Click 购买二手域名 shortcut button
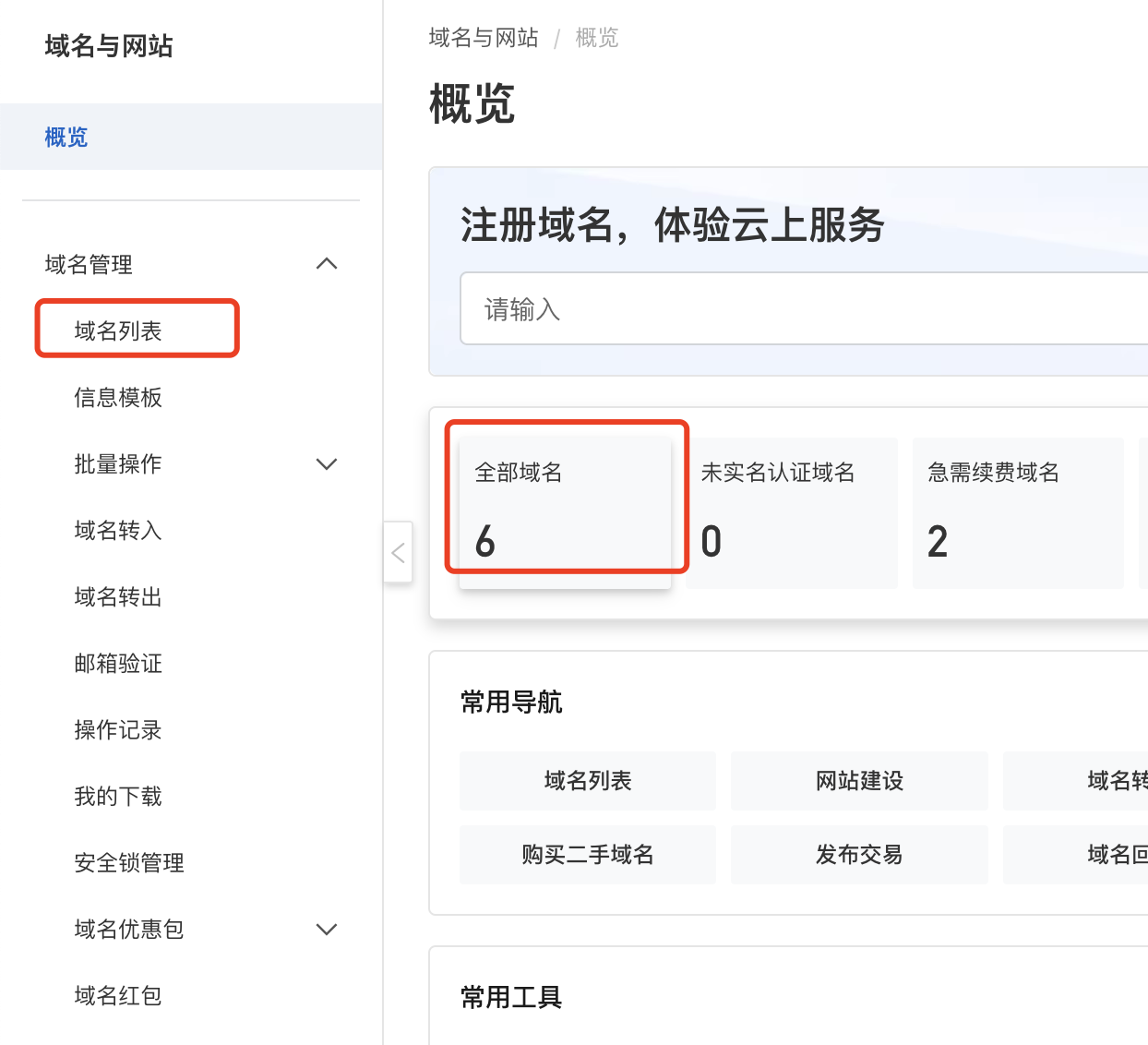Viewport: 1148px width, 1045px height. (588, 855)
